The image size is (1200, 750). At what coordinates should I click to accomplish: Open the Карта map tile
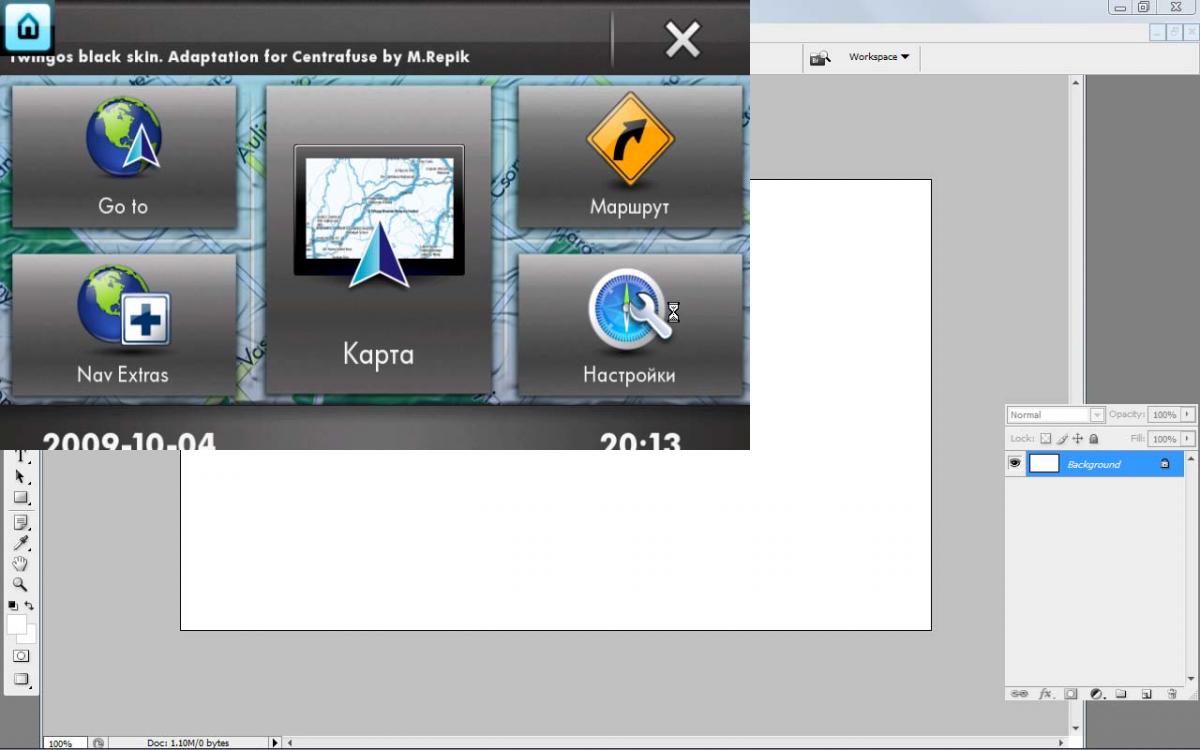pos(378,240)
